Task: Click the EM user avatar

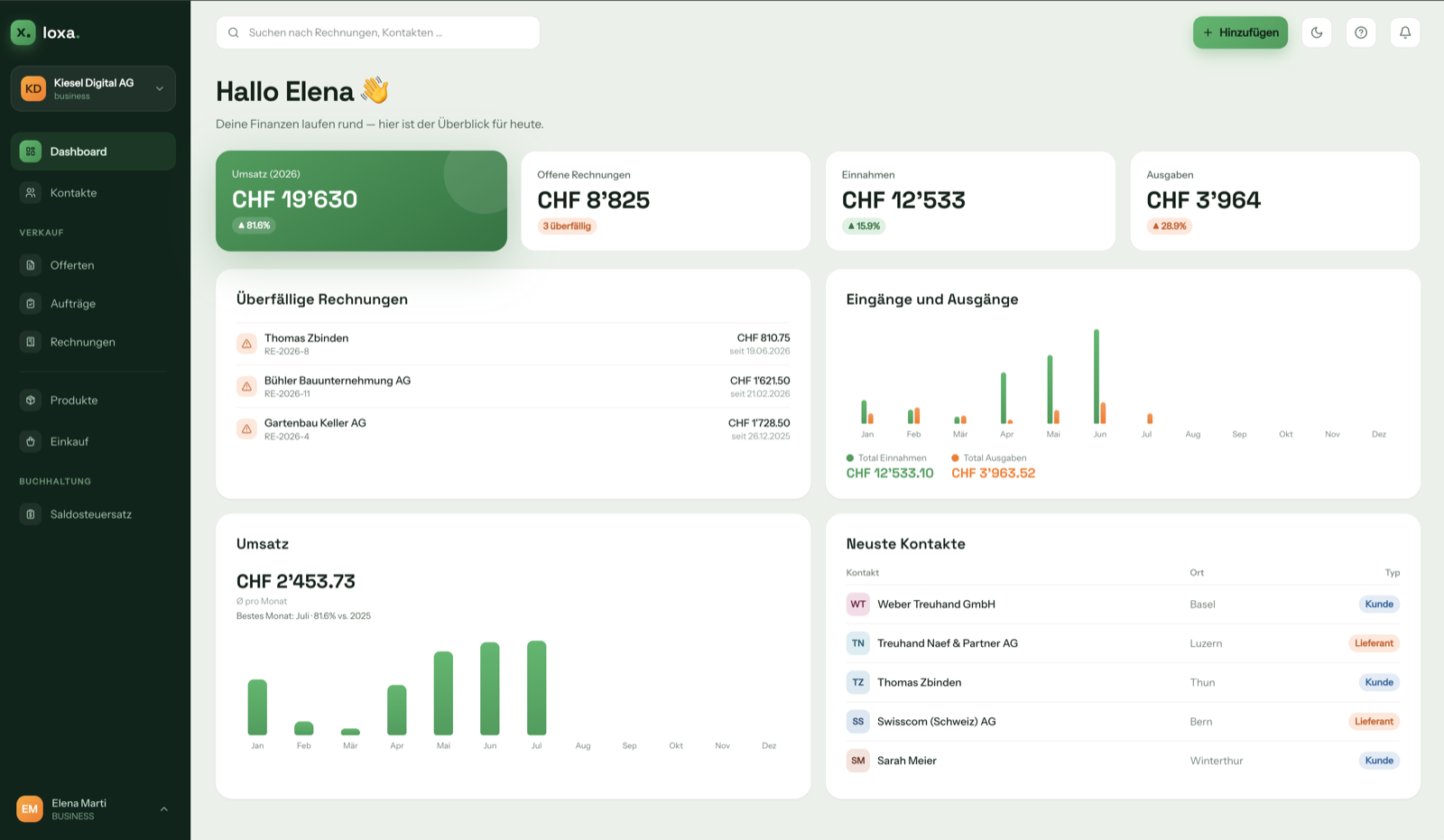Action: [30, 809]
